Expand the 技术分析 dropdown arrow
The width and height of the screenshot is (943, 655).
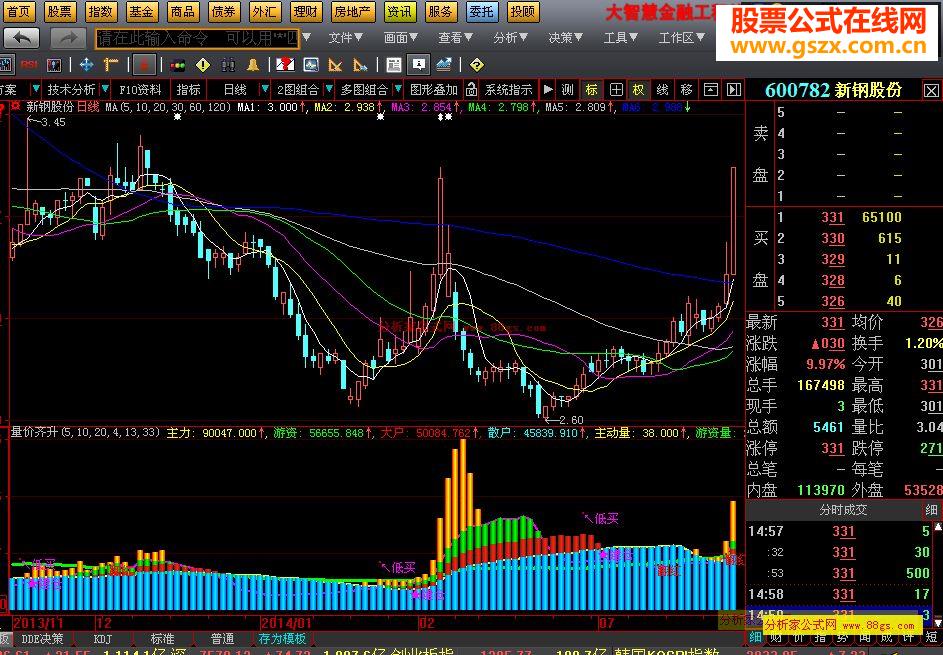tap(102, 89)
